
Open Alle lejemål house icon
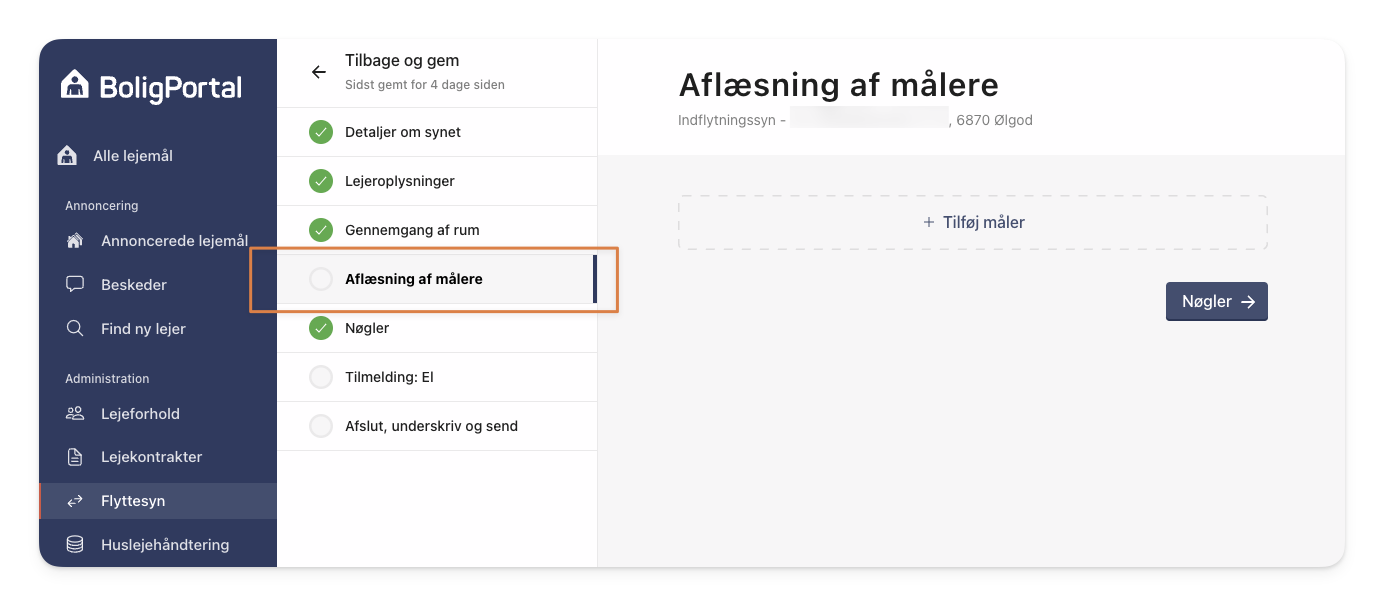pyautogui.click(x=67, y=156)
